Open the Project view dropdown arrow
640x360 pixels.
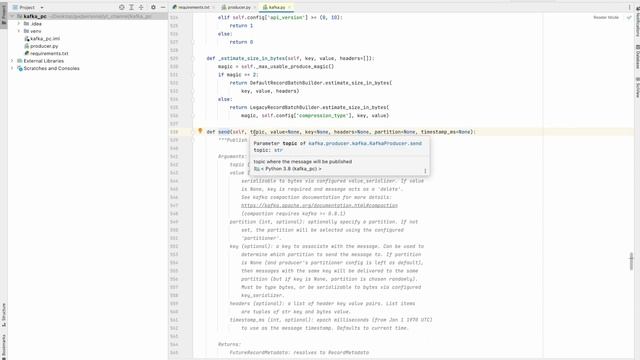[42, 7]
